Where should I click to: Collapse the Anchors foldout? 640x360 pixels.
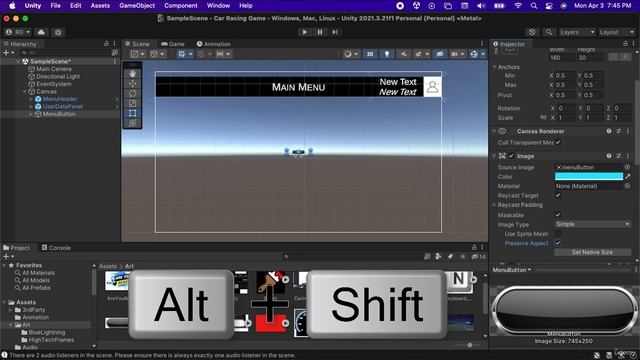click(495, 67)
